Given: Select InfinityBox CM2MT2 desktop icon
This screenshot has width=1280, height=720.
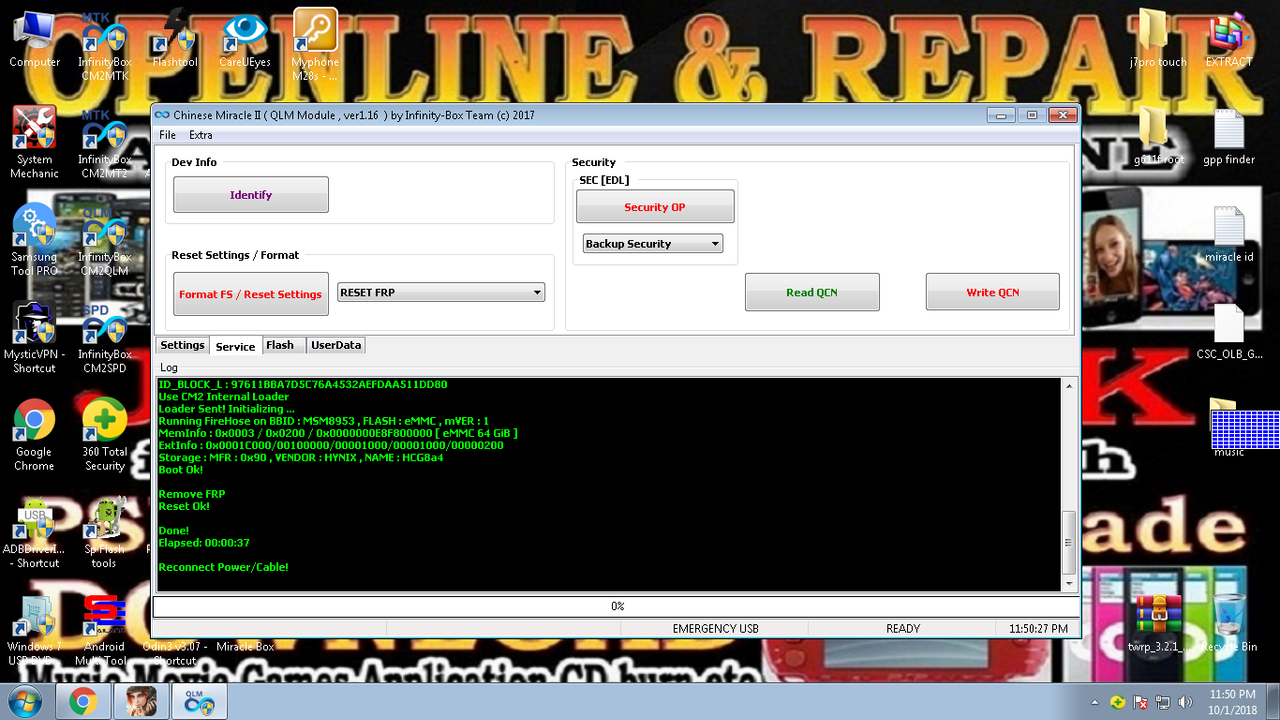Looking at the screenshot, I should coord(104,144).
